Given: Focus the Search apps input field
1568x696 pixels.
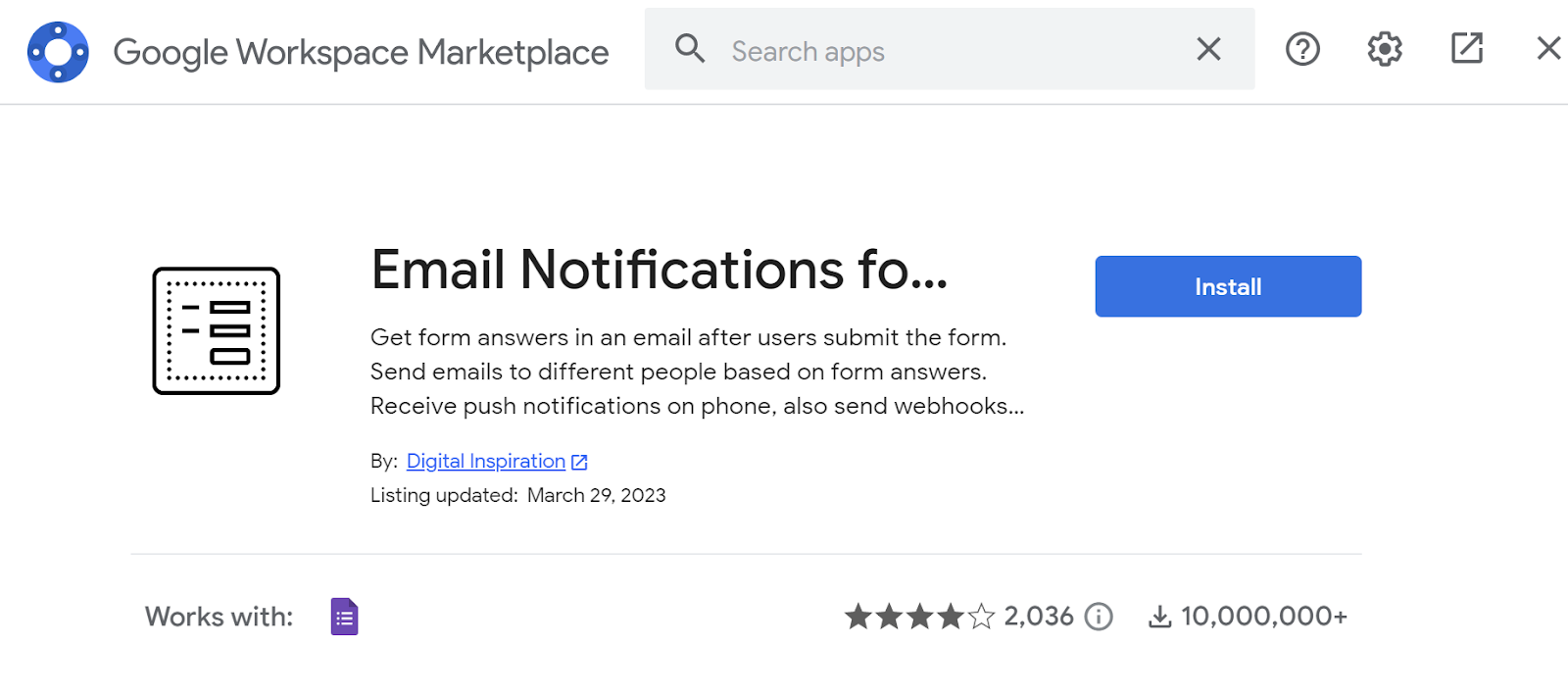Looking at the screenshot, I should click(x=941, y=51).
